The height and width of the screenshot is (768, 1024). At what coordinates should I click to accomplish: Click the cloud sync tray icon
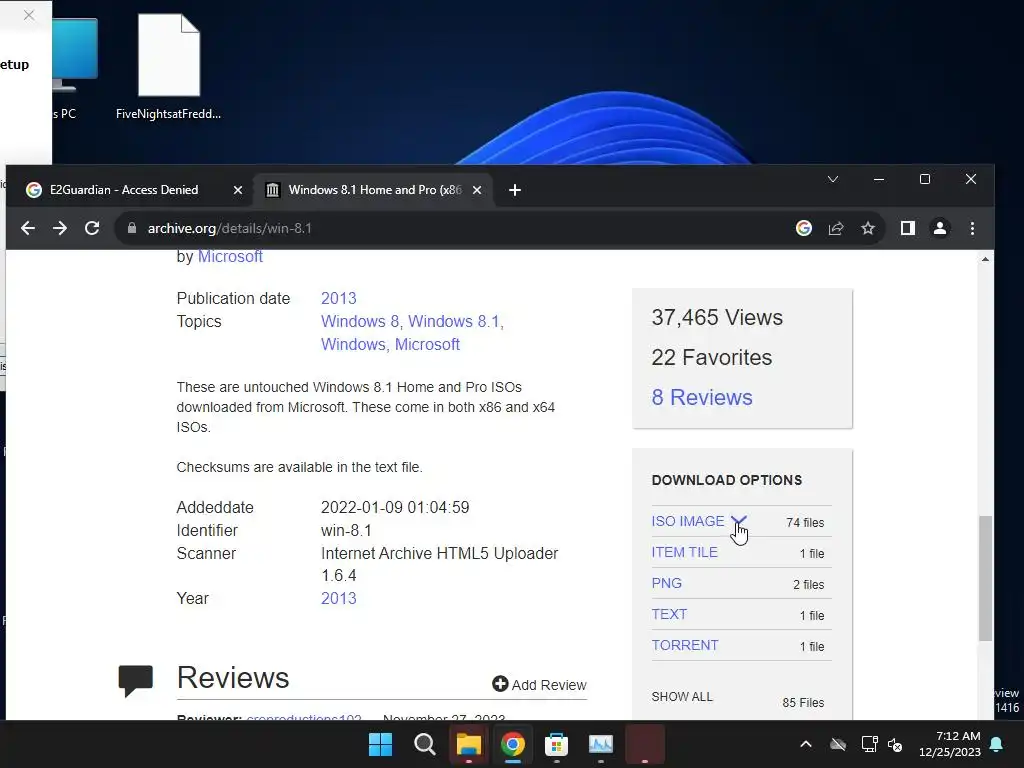pyautogui.click(x=838, y=744)
